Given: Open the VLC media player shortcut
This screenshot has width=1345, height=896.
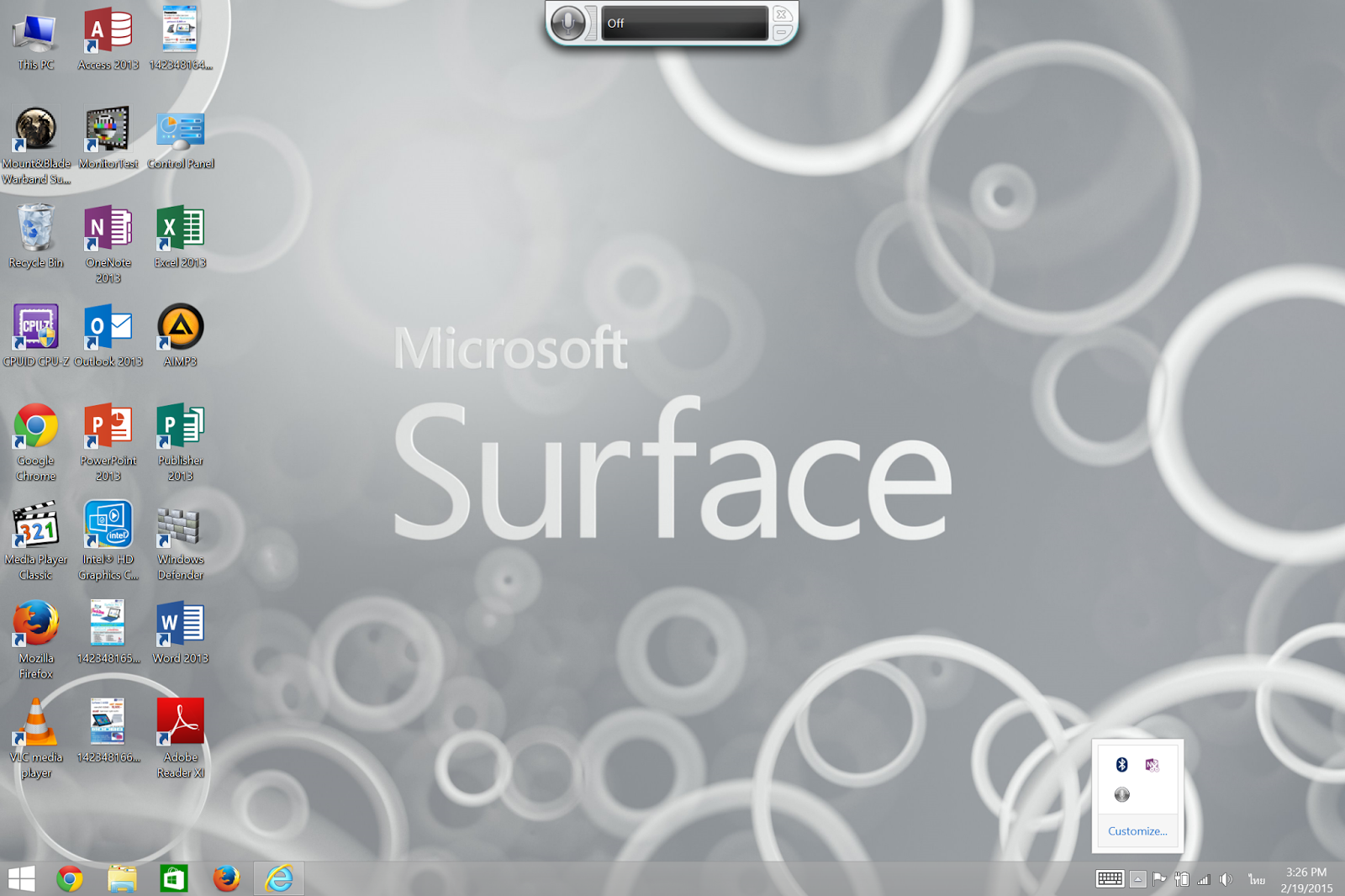Looking at the screenshot, I should pos(35,740).
